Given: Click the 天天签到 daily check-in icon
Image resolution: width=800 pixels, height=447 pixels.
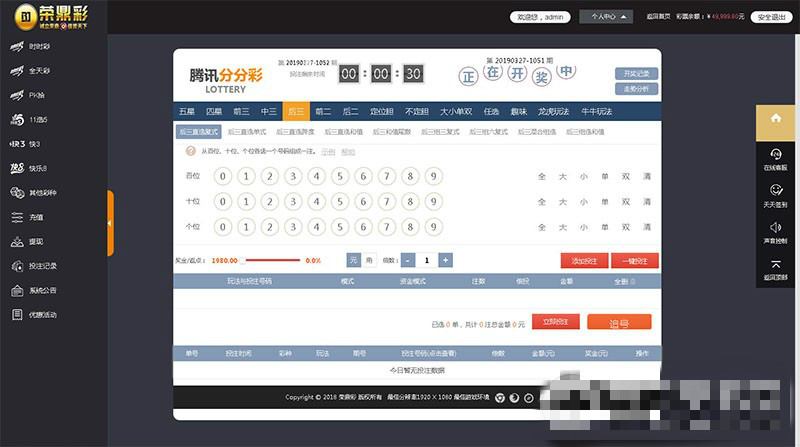Looking at the screenshot, I should click(776, 190).
